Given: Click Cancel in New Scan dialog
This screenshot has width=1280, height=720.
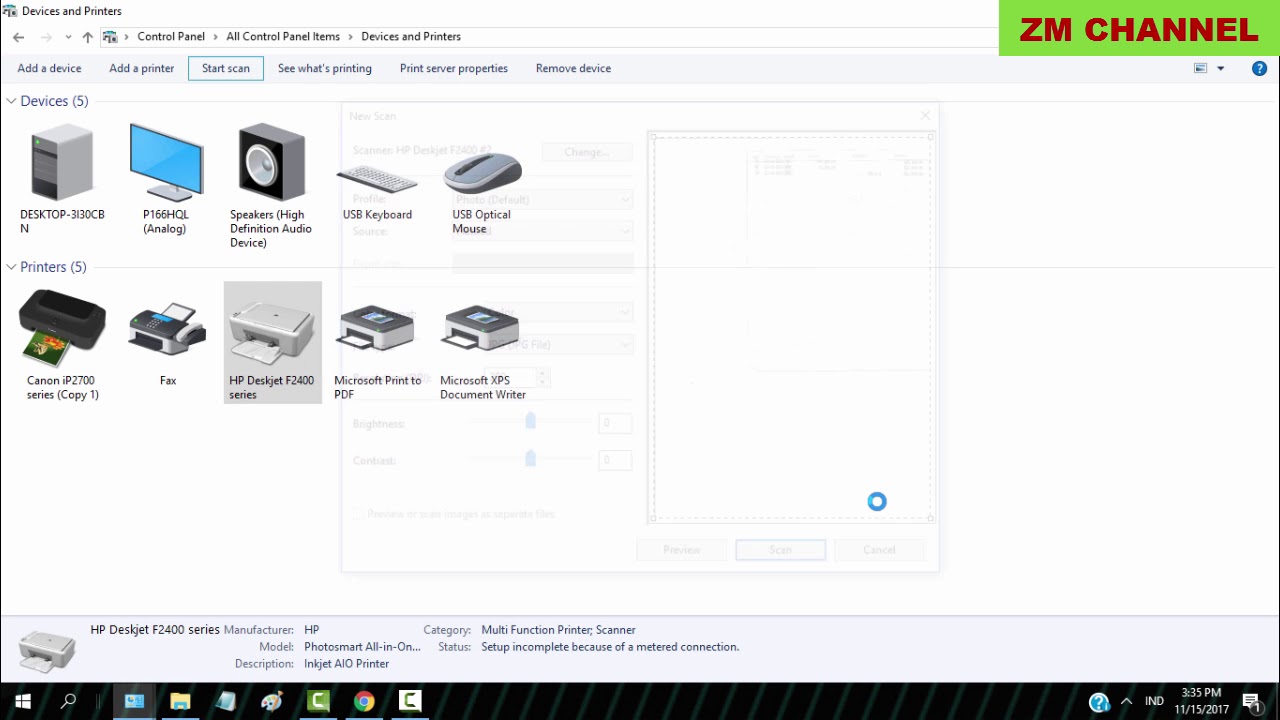Looking at the screenshot, I should click(x=879, y=550).
